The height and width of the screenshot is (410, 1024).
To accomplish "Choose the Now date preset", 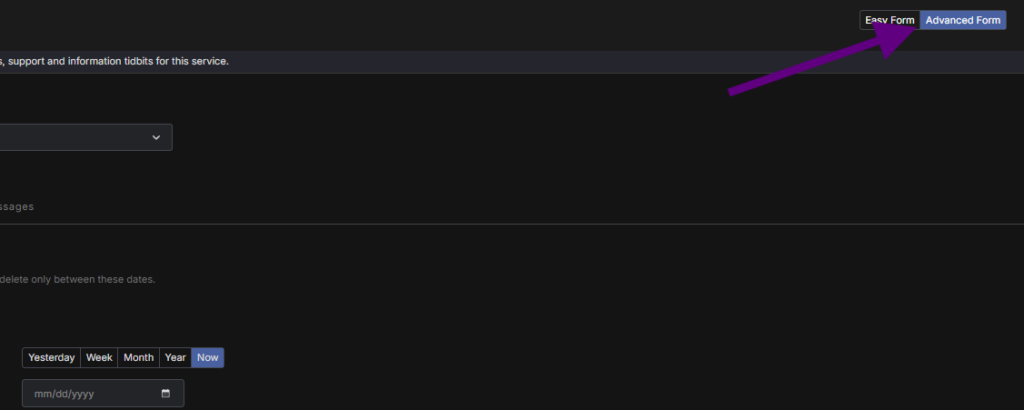I will click(x=208, y=357).
